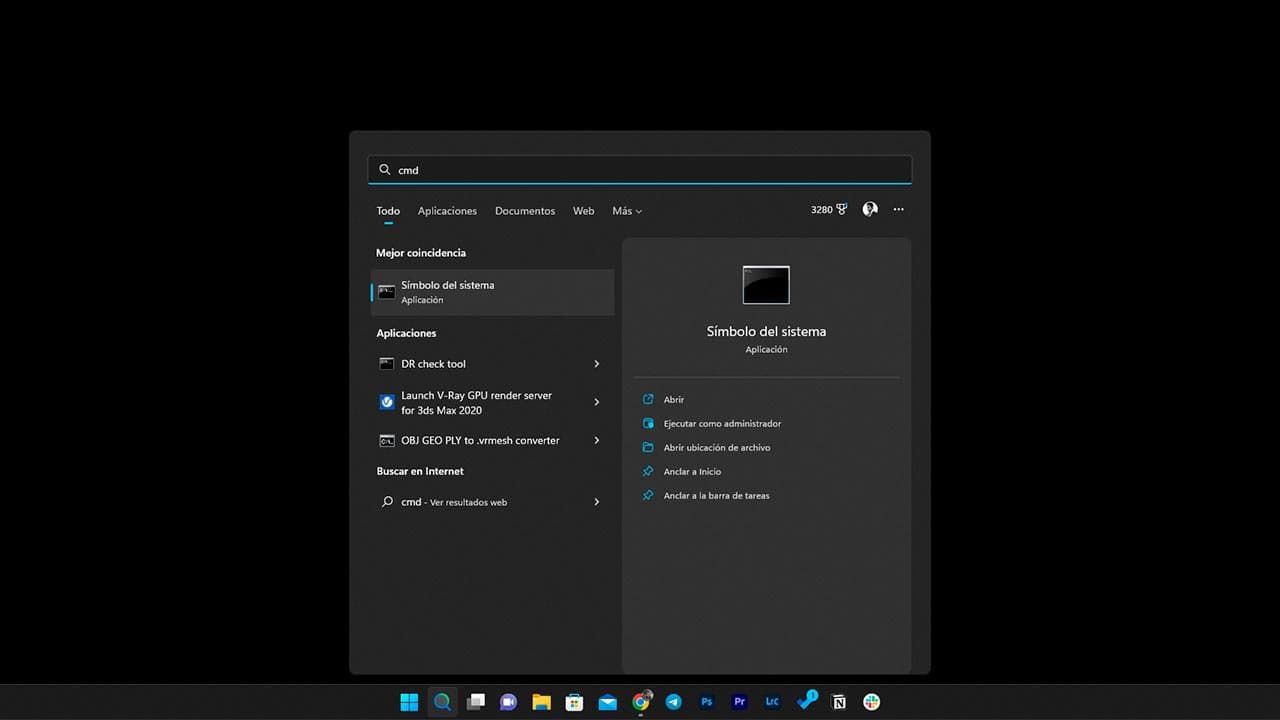
Task: Click Abrir ubicación de archivo
Action: [717, 448]
